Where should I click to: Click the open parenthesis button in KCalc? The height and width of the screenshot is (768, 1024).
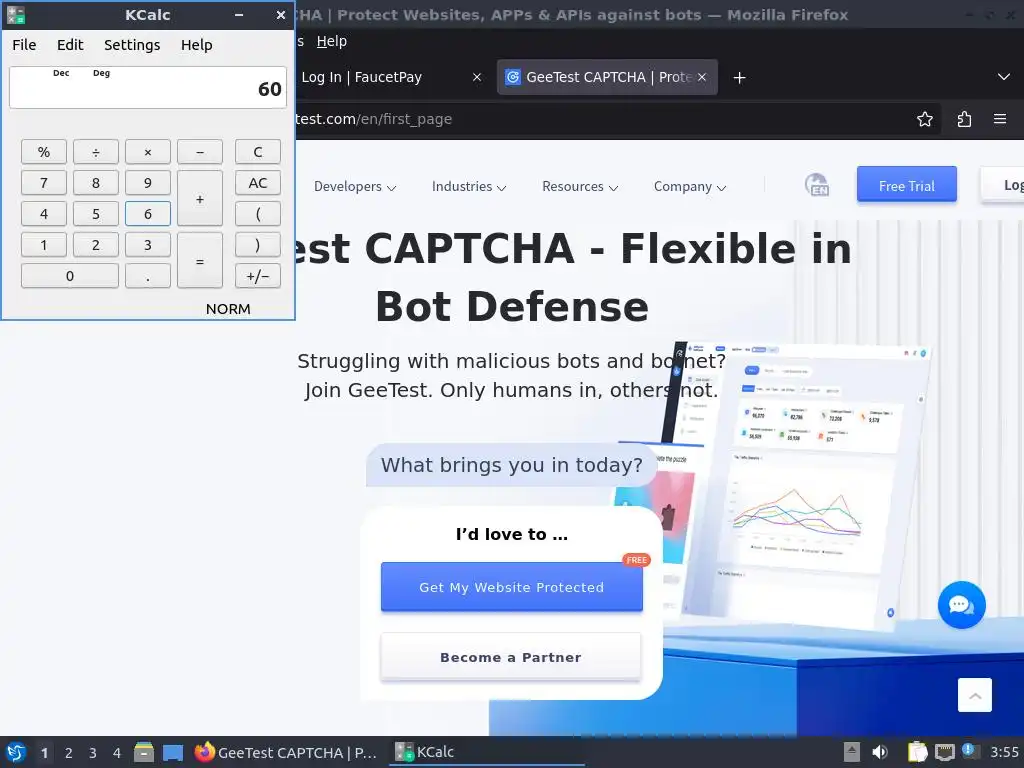tap(258, 214)
